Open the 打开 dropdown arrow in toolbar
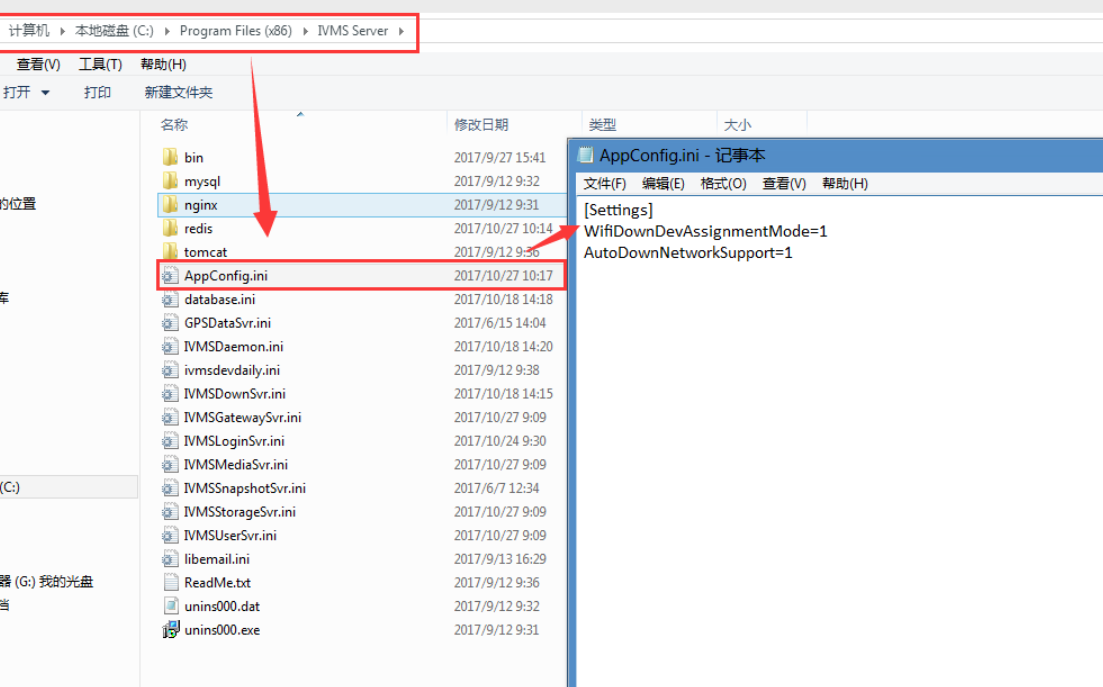The height and width of the screenshot is (687, 1103). point(45,92)
